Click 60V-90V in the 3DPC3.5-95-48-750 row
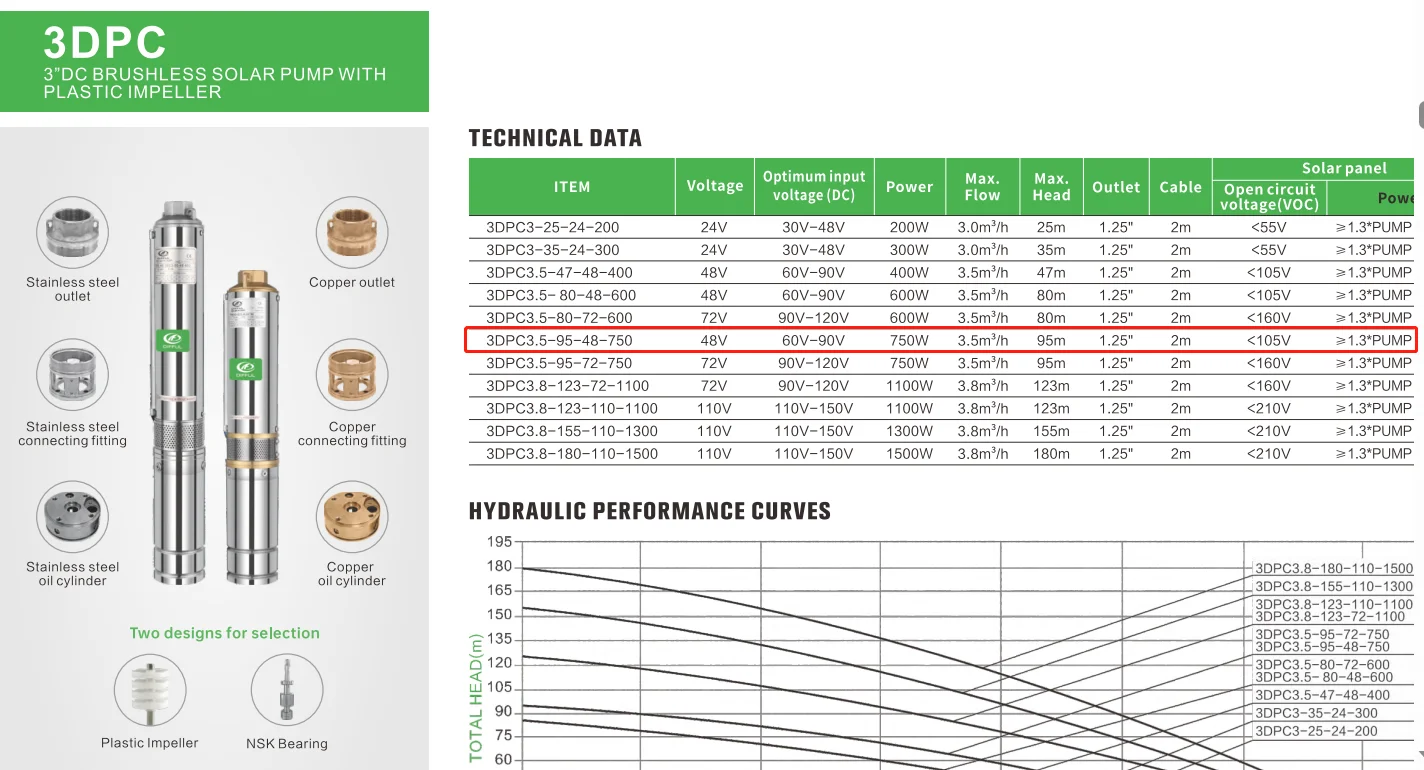 tap(813, 341)
